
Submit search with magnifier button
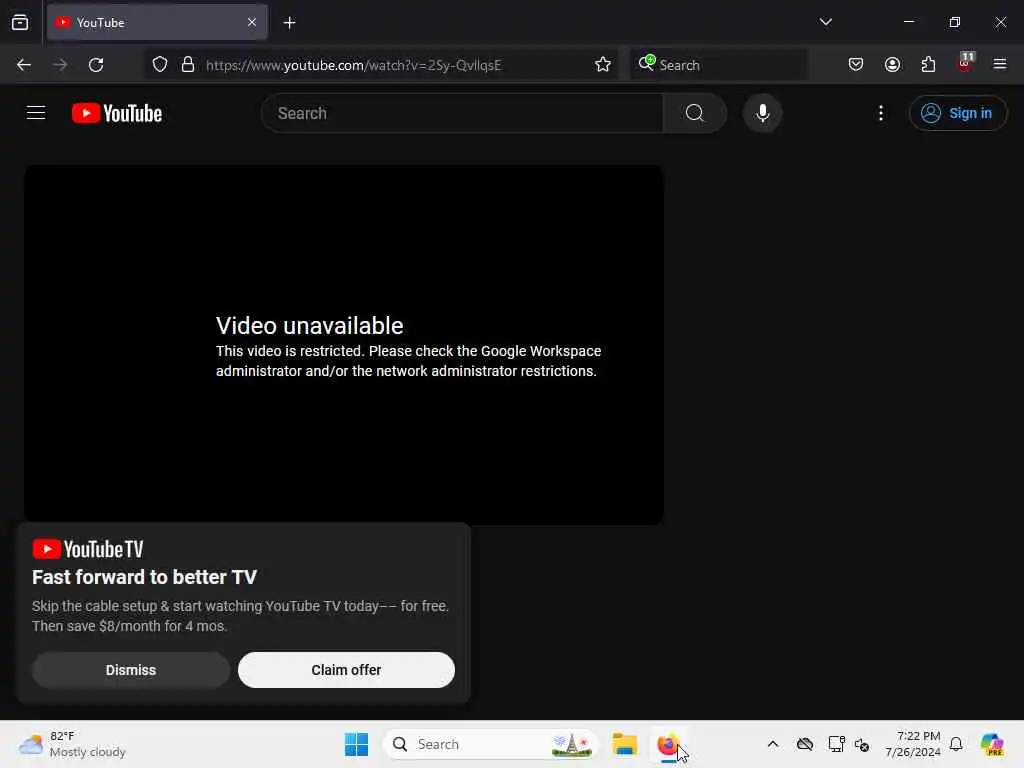[695, 113]
